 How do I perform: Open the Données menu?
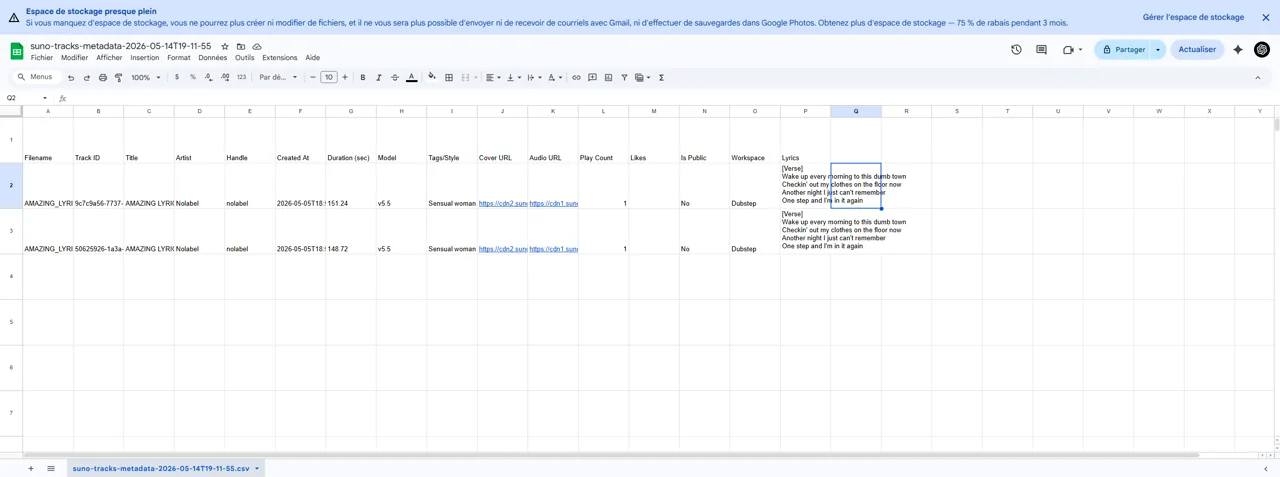click(212, 58)
